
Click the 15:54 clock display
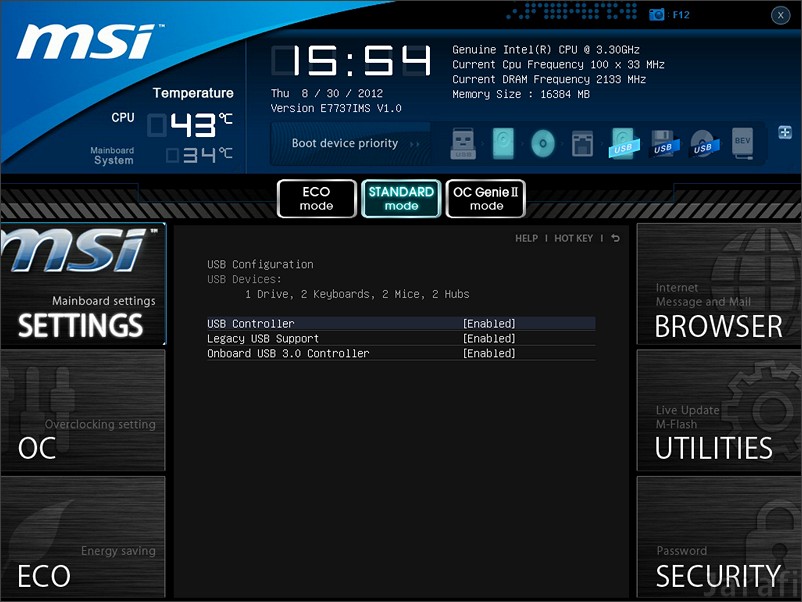tap(351, 61)
